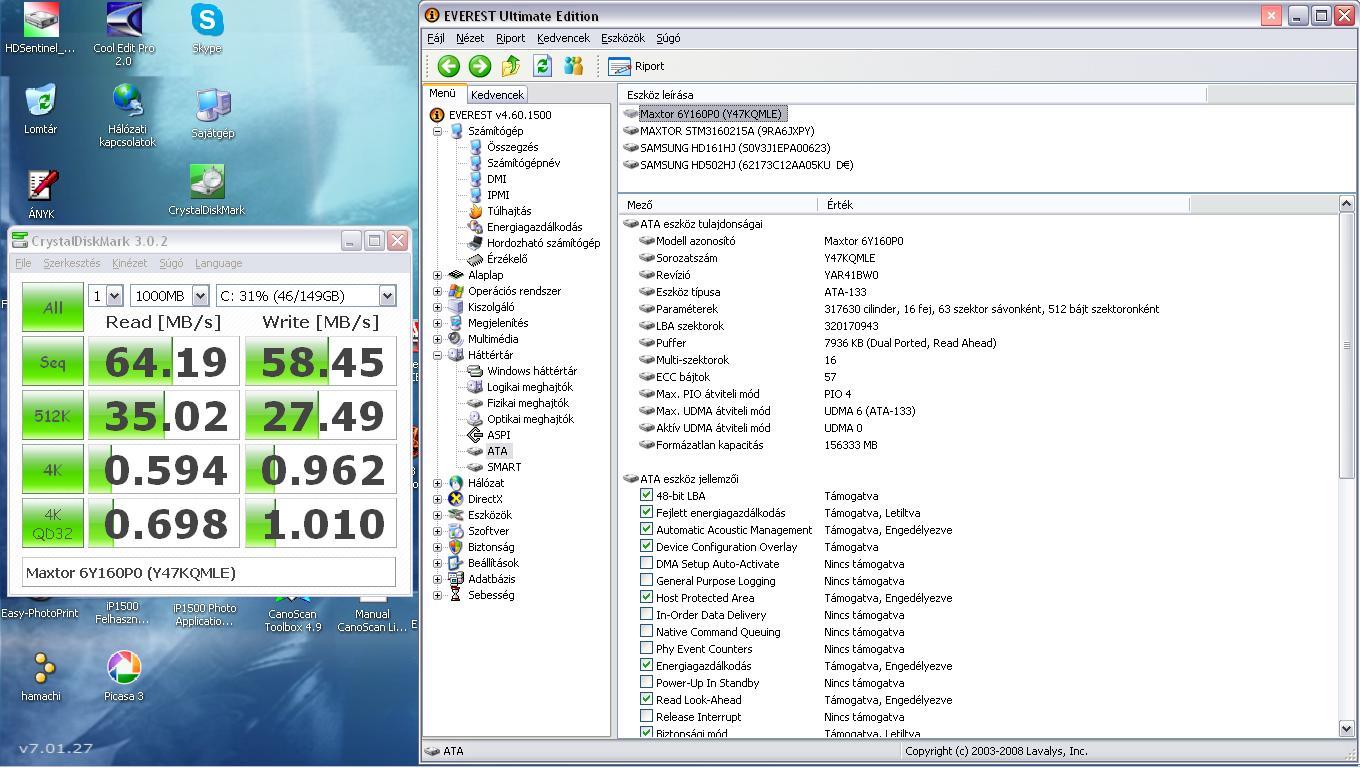The width and height of the screenshot is (1360, 768).
Task: Click the green Forward arrow in EVEREST toolbar
Action: (x=480, y=66)
